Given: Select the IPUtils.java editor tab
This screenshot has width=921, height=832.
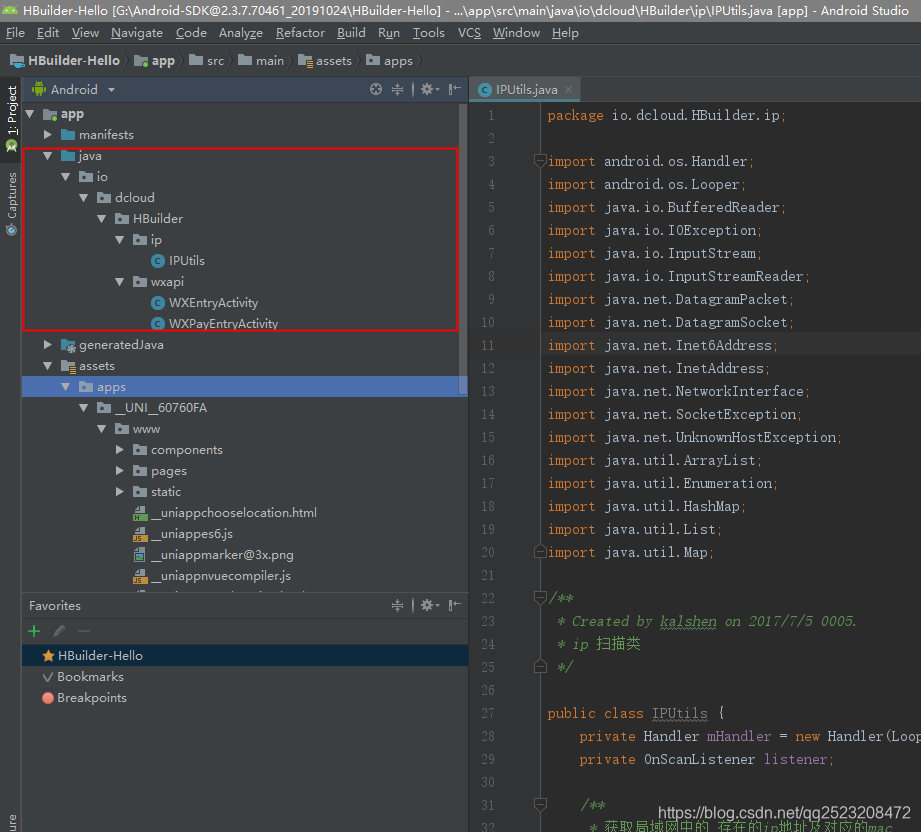Looking at the screenshot, I should 526,89.
